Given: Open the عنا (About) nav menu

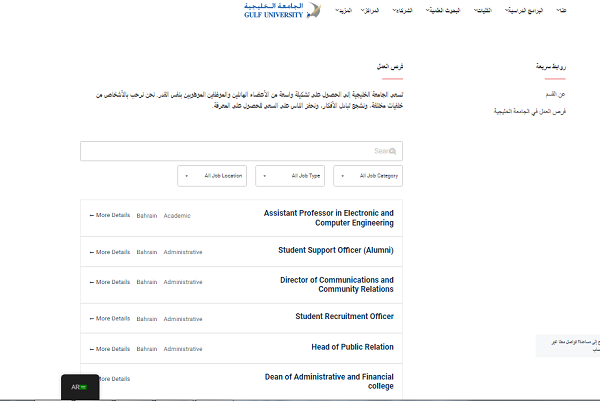Looking at the screenshot, I should [x=561, y=10].
